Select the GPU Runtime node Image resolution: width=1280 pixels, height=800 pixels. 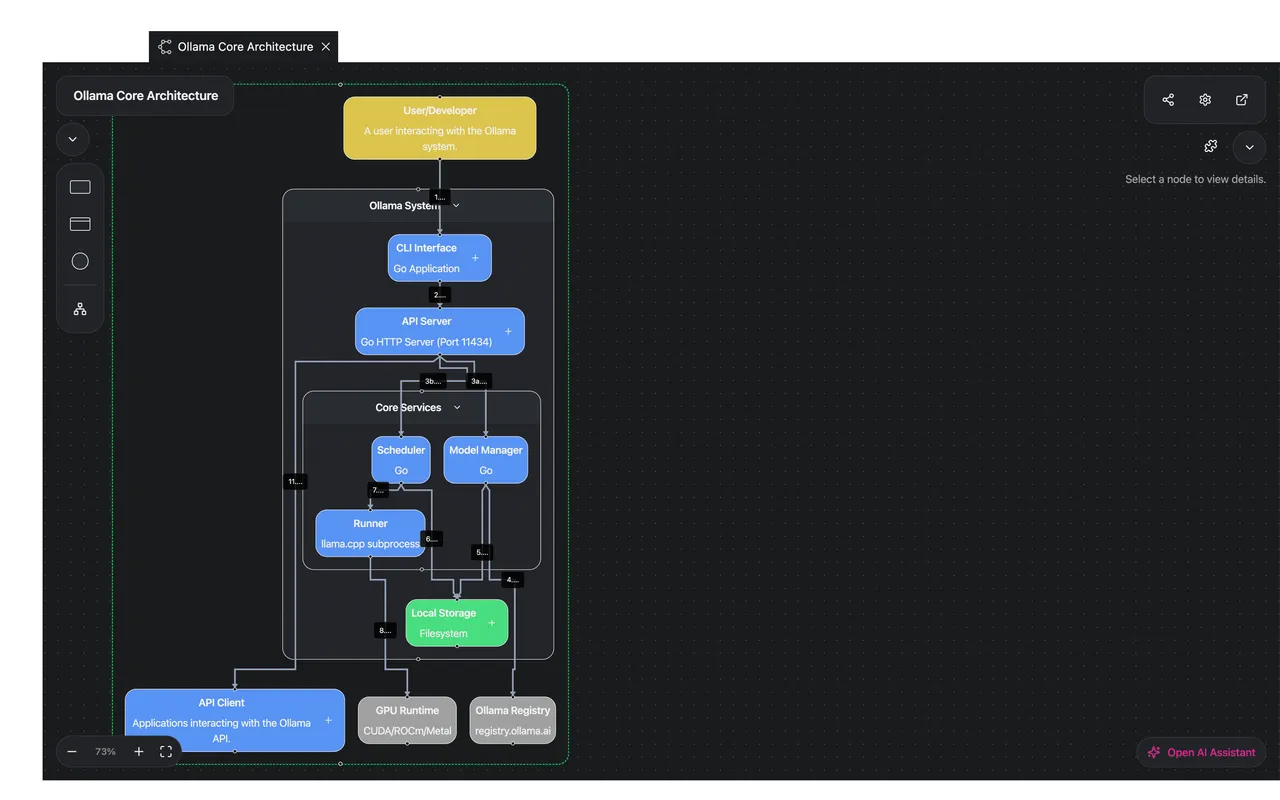[407, 720]
